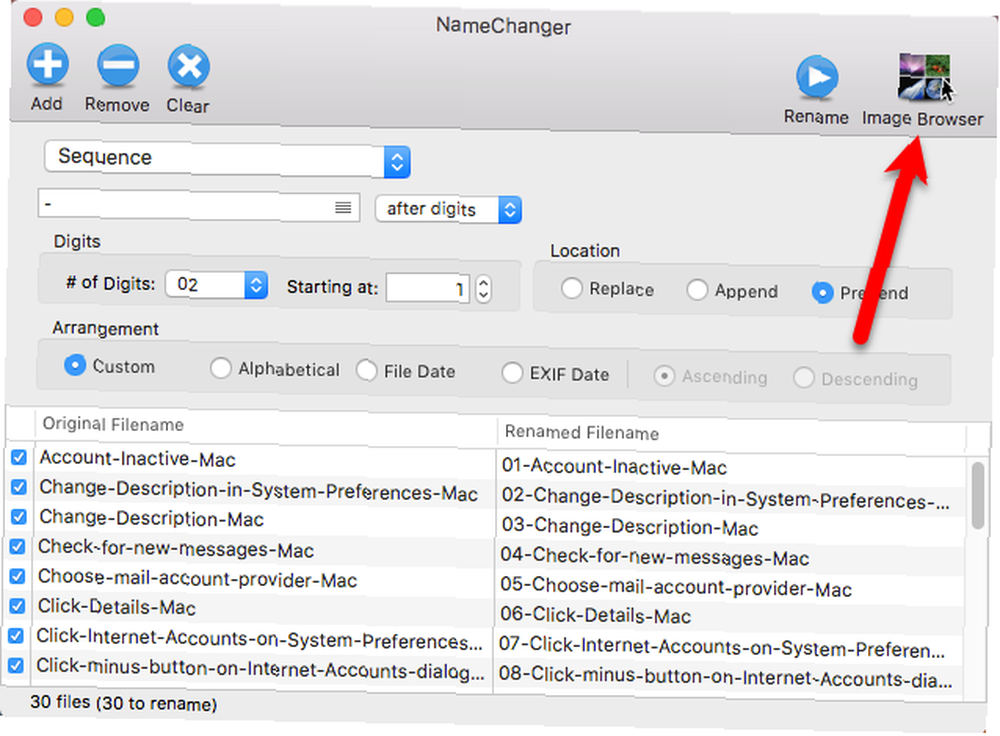This screenshot has width=1000, height=736.
Task: Select File Date arrangement
Action: click(x=367, y=370)
